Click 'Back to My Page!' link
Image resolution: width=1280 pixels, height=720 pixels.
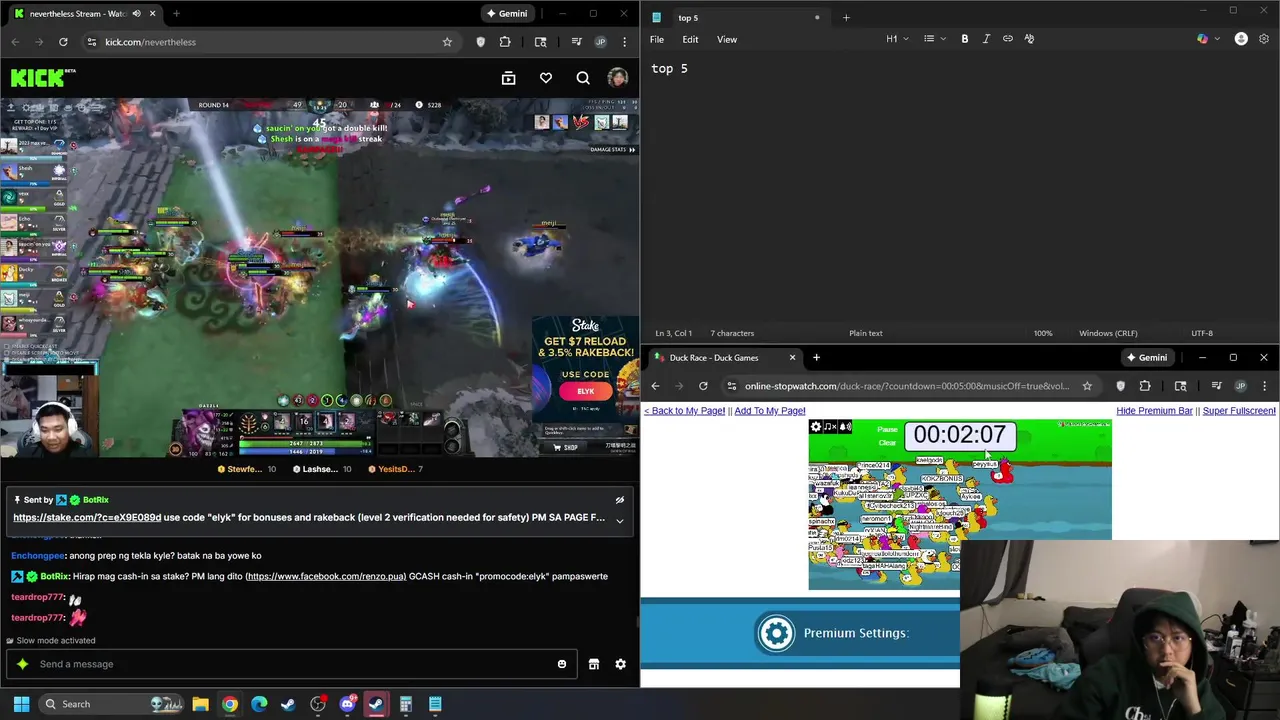684,411
